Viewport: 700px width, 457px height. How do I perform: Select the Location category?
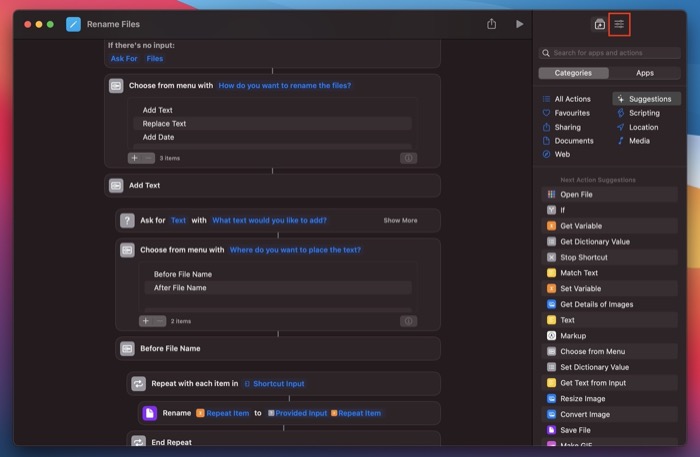638,127
